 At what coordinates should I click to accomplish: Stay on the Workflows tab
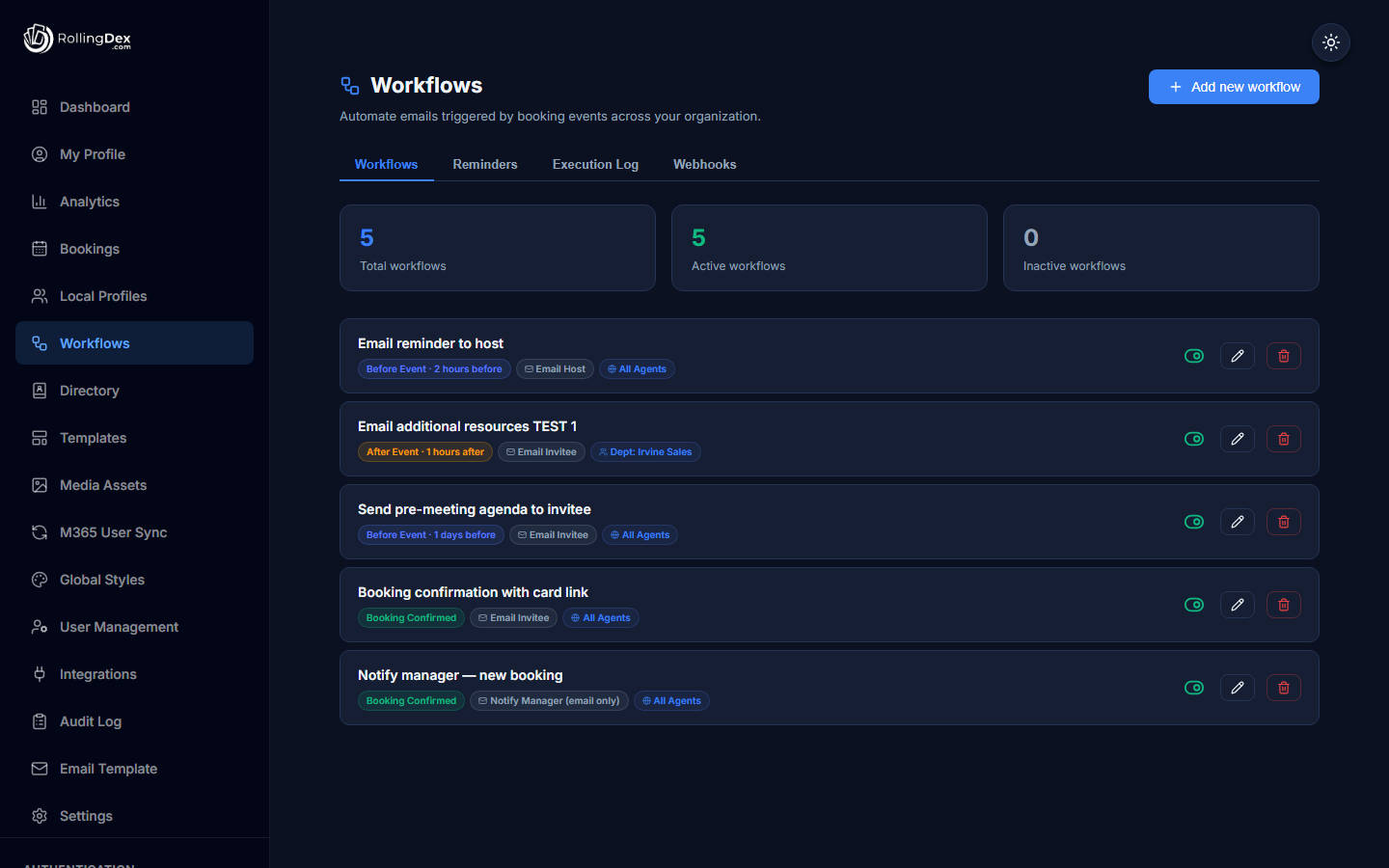(386, 165)
